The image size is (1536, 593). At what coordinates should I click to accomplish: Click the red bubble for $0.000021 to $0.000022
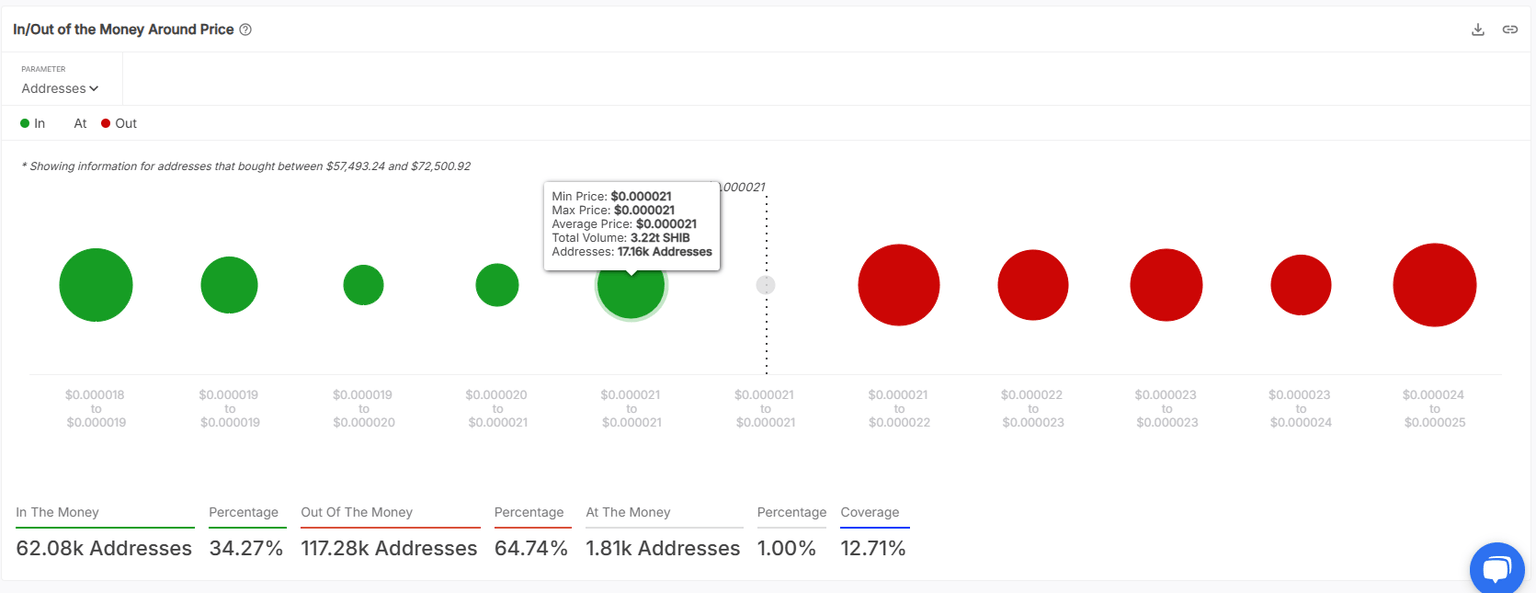(899, 285)
